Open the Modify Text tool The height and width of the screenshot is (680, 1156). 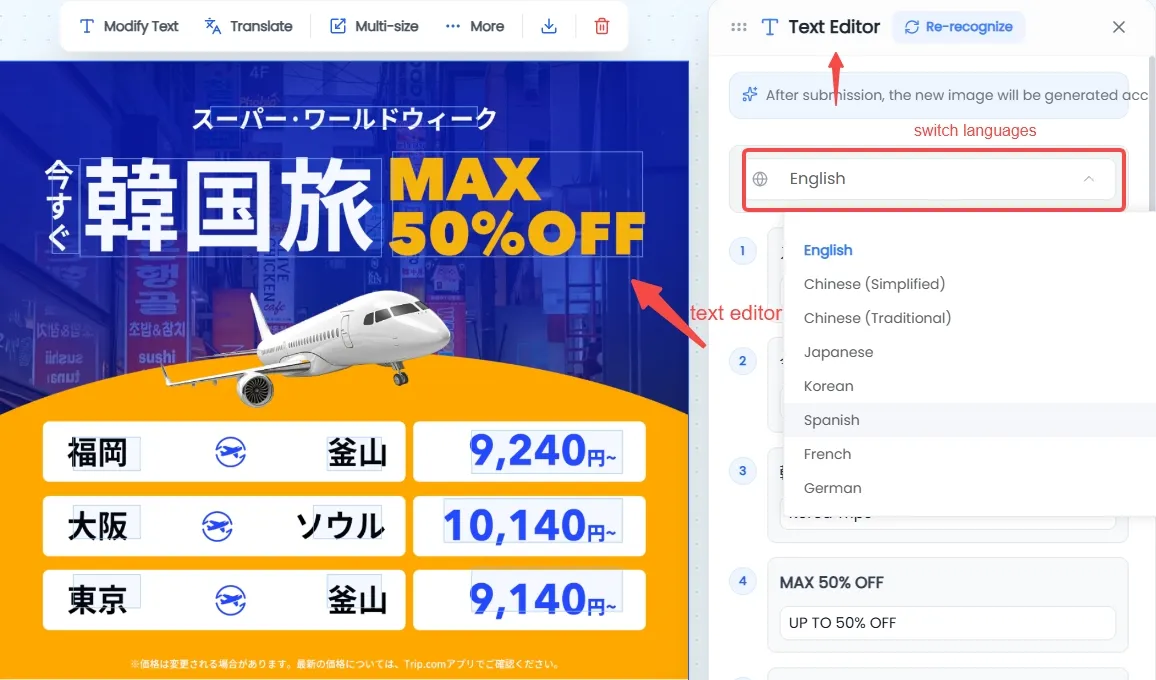pyautogui.click(x=129, y=27)
